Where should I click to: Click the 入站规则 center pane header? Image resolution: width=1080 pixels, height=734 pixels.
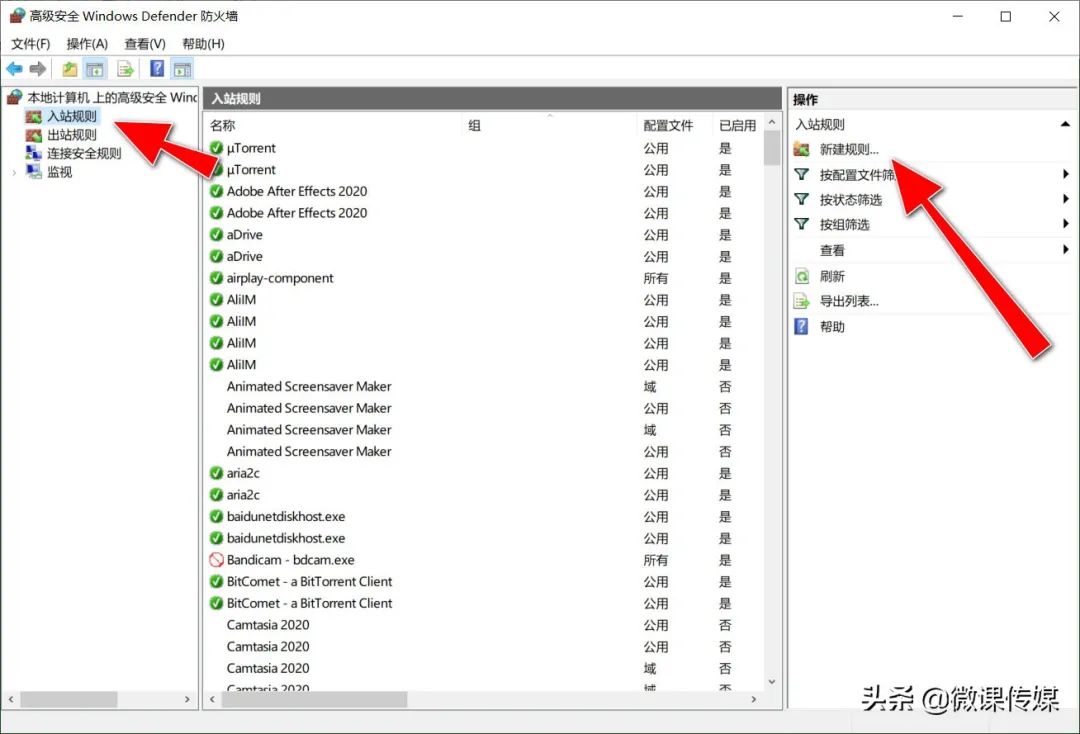(x=492, y=98)
